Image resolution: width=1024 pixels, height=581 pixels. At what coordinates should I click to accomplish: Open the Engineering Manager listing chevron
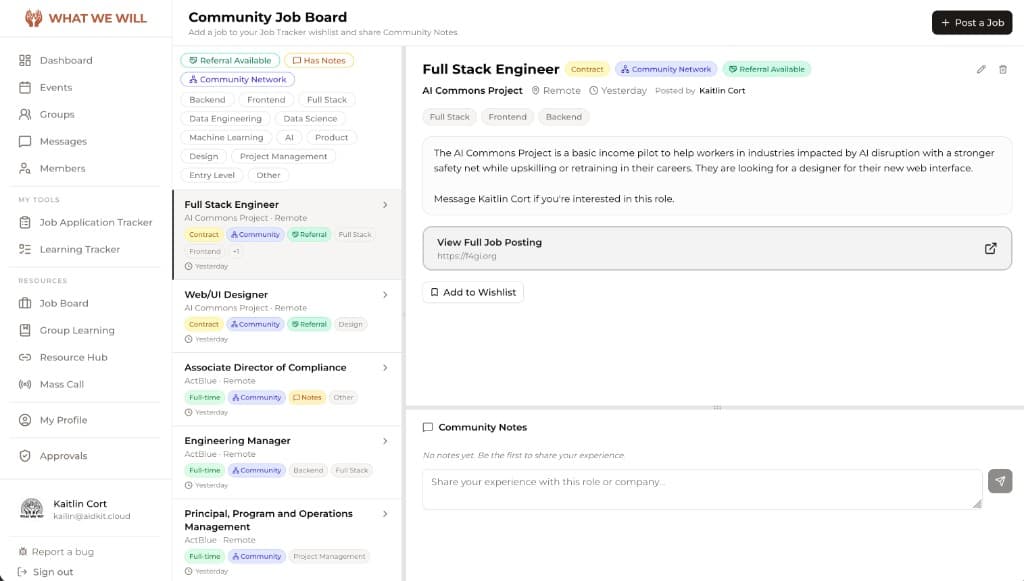pos(385,441)
